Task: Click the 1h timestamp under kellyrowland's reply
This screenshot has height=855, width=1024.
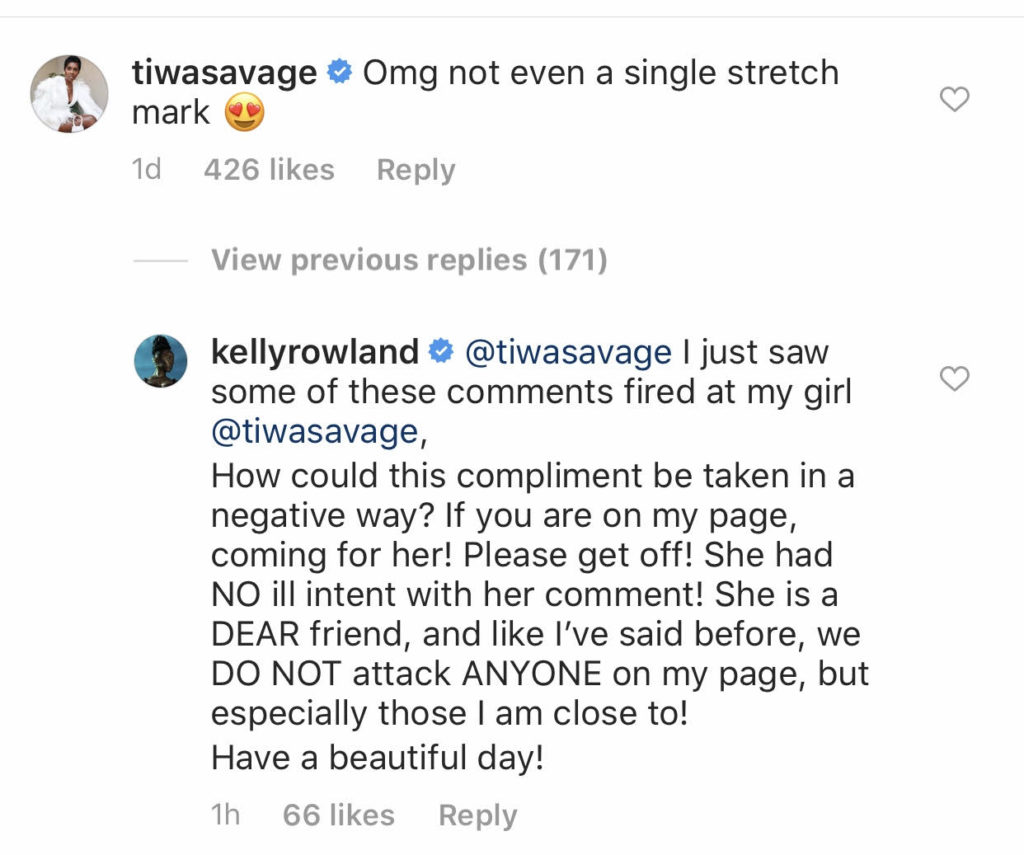Action: click(x=225, y=815)
